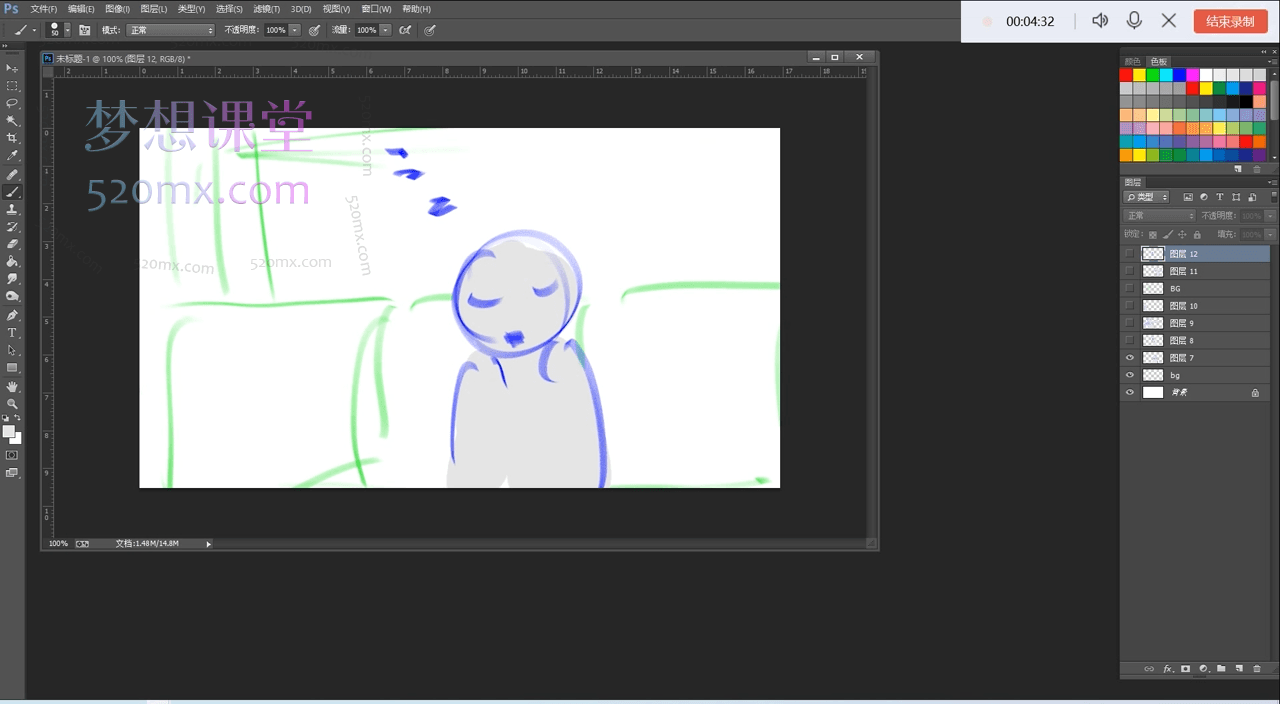Open the 滤镜(T) menu
Viewport: 1280px width, 704px height.
[265, 9]
